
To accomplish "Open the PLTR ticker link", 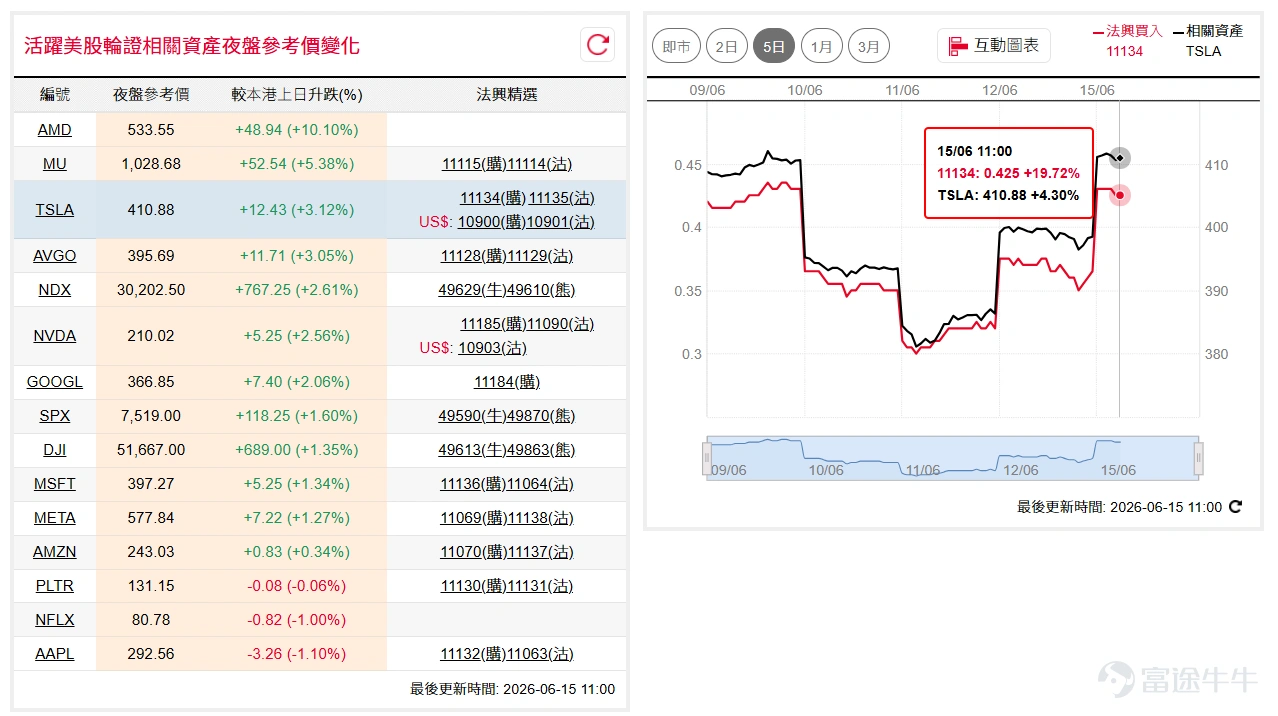I will pyautogui.click(x=55, y=586).
